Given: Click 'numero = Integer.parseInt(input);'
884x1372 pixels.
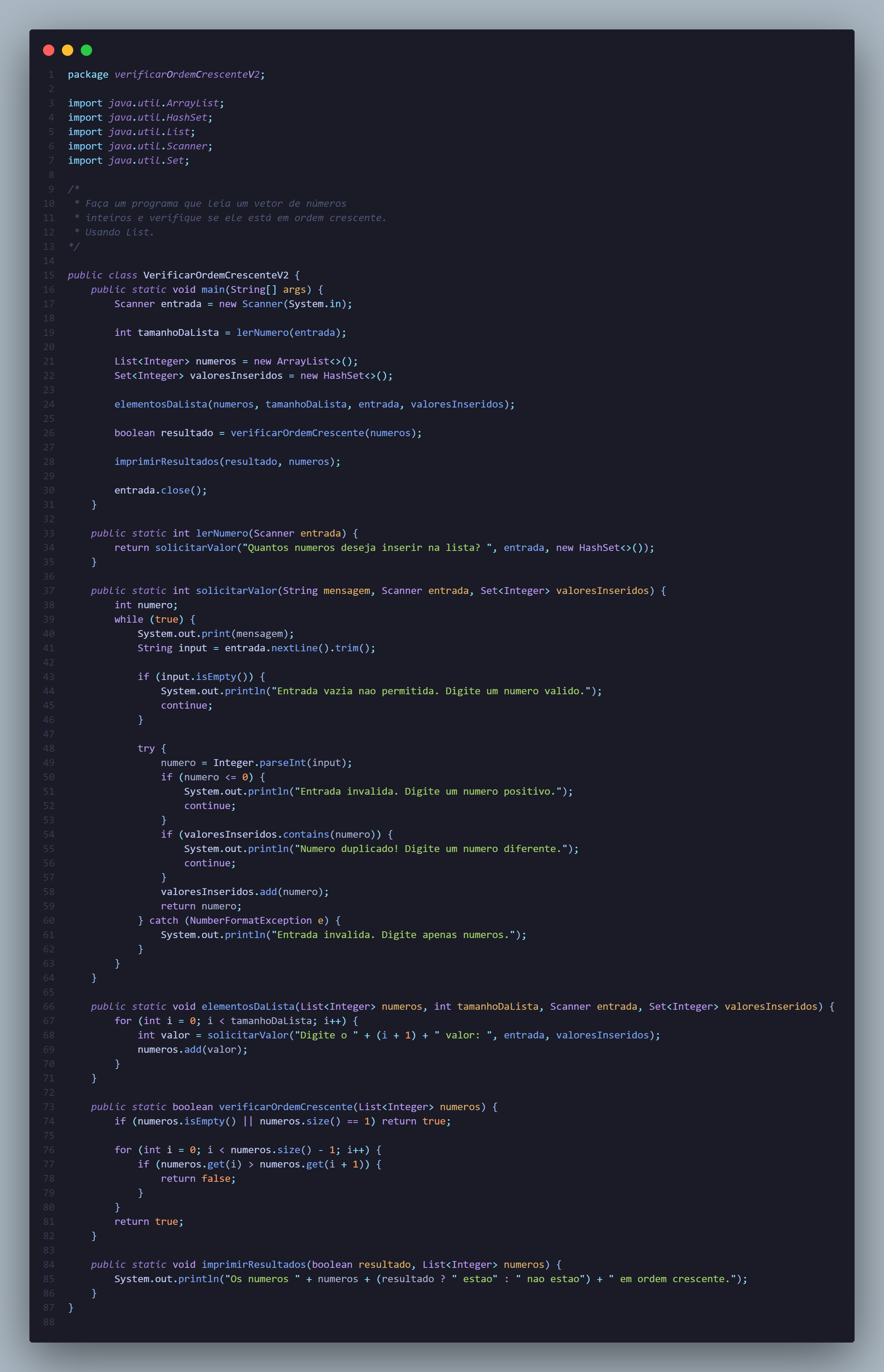Looking at the screenshot, I should [257, 763].
